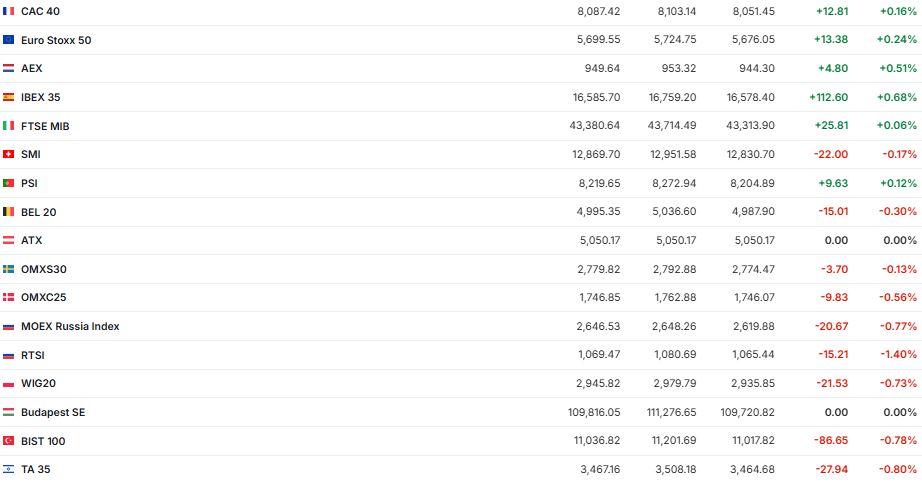The height and width of the screenshot is (483, 922).
Task: Click the Denmark flag icon beside OMXC25
Action: click(9, 298)
